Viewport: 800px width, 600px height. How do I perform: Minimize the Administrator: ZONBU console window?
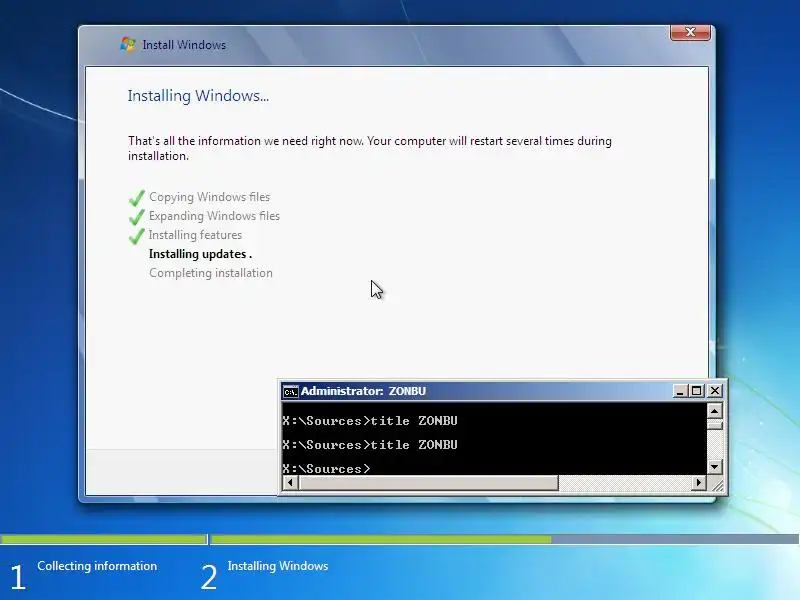tap(680, 391)
